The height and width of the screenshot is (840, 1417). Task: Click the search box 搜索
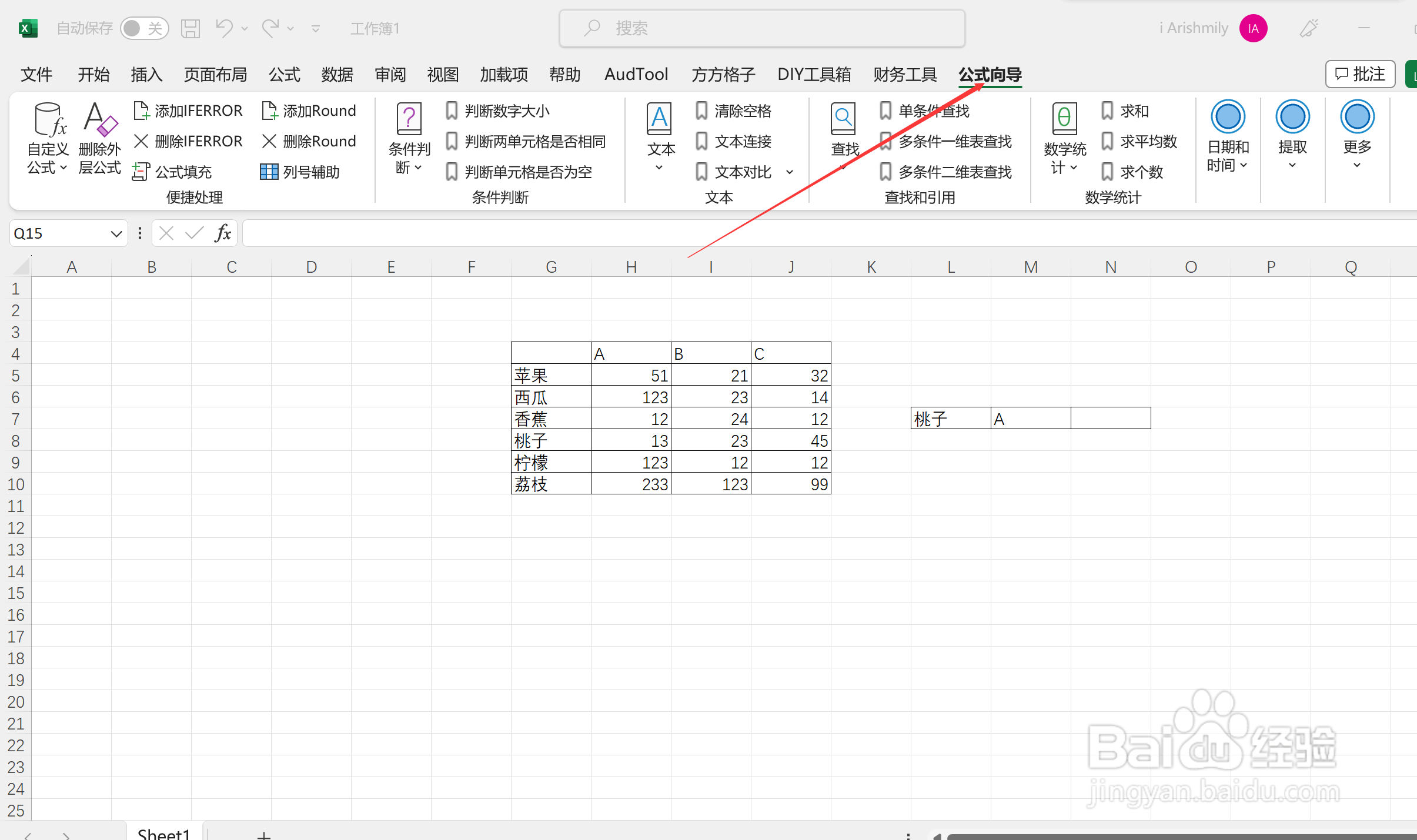[x=762, y=28]
